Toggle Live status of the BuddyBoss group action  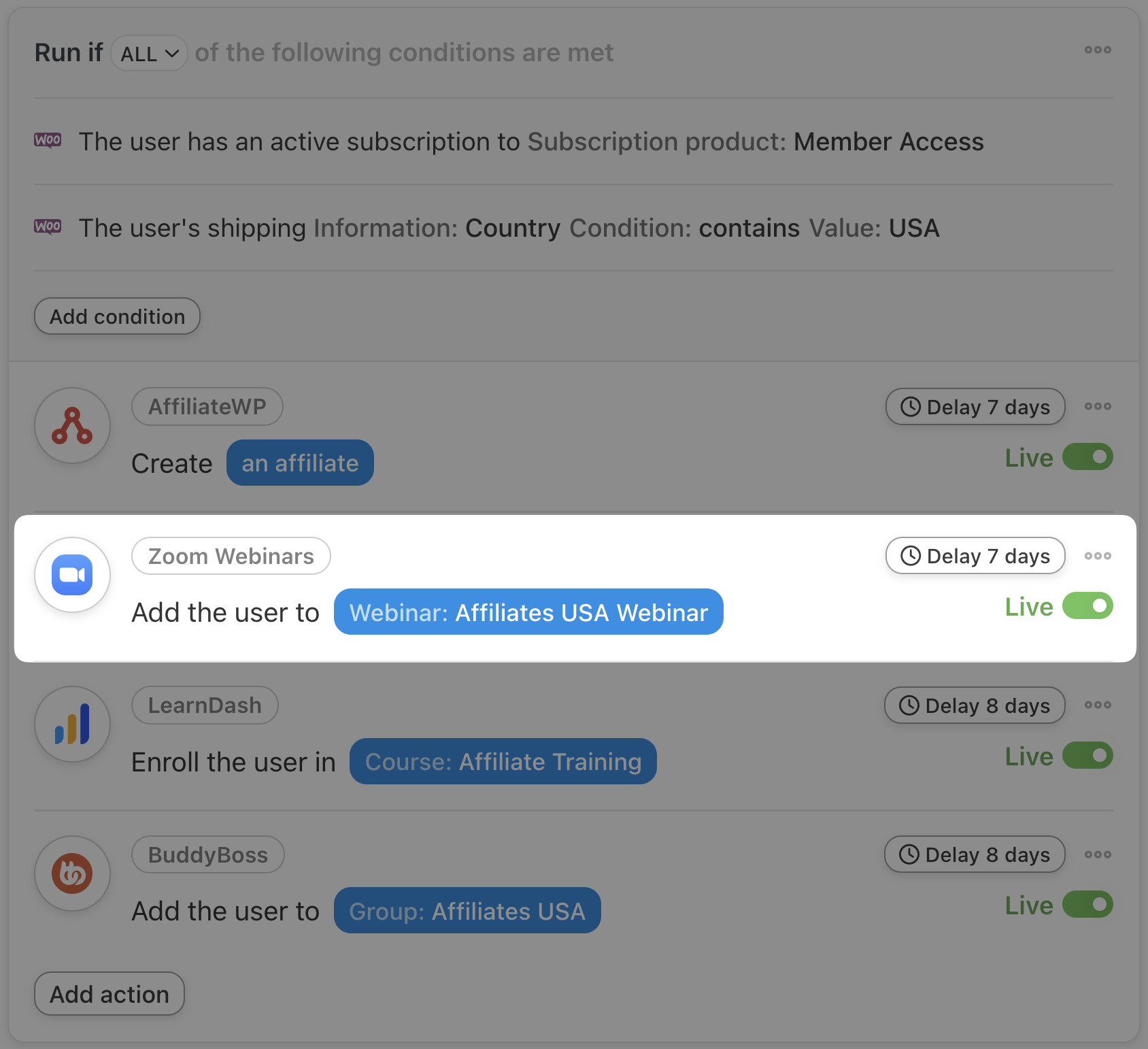coord(1087,904)
